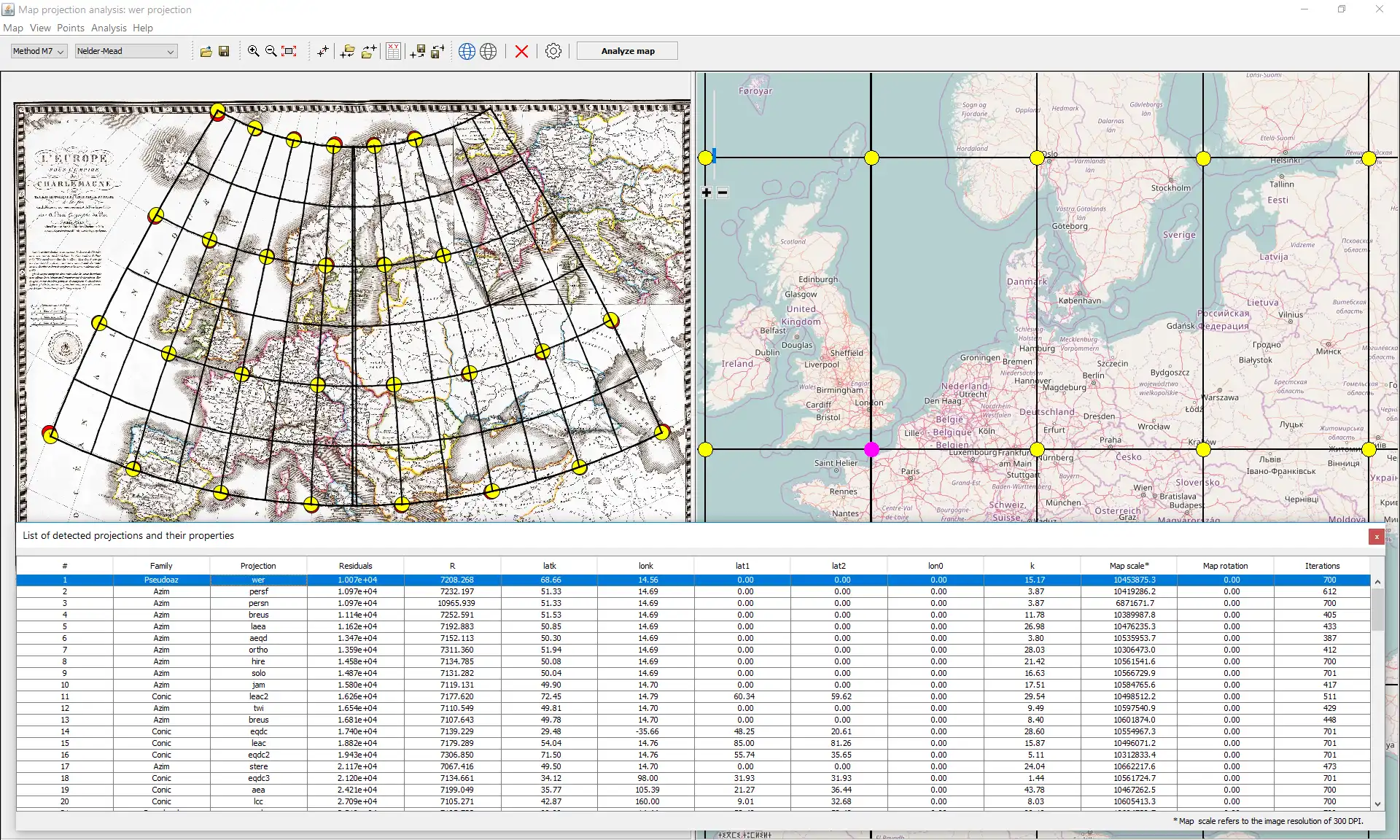Click the Residuals column header
The image size is (1400, 840).
[355, 566]
